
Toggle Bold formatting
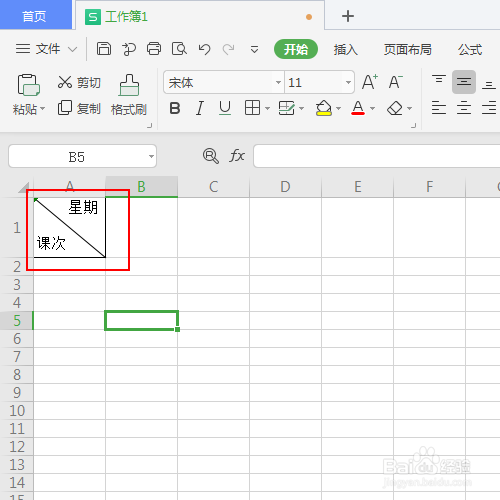tap(175, 108)
